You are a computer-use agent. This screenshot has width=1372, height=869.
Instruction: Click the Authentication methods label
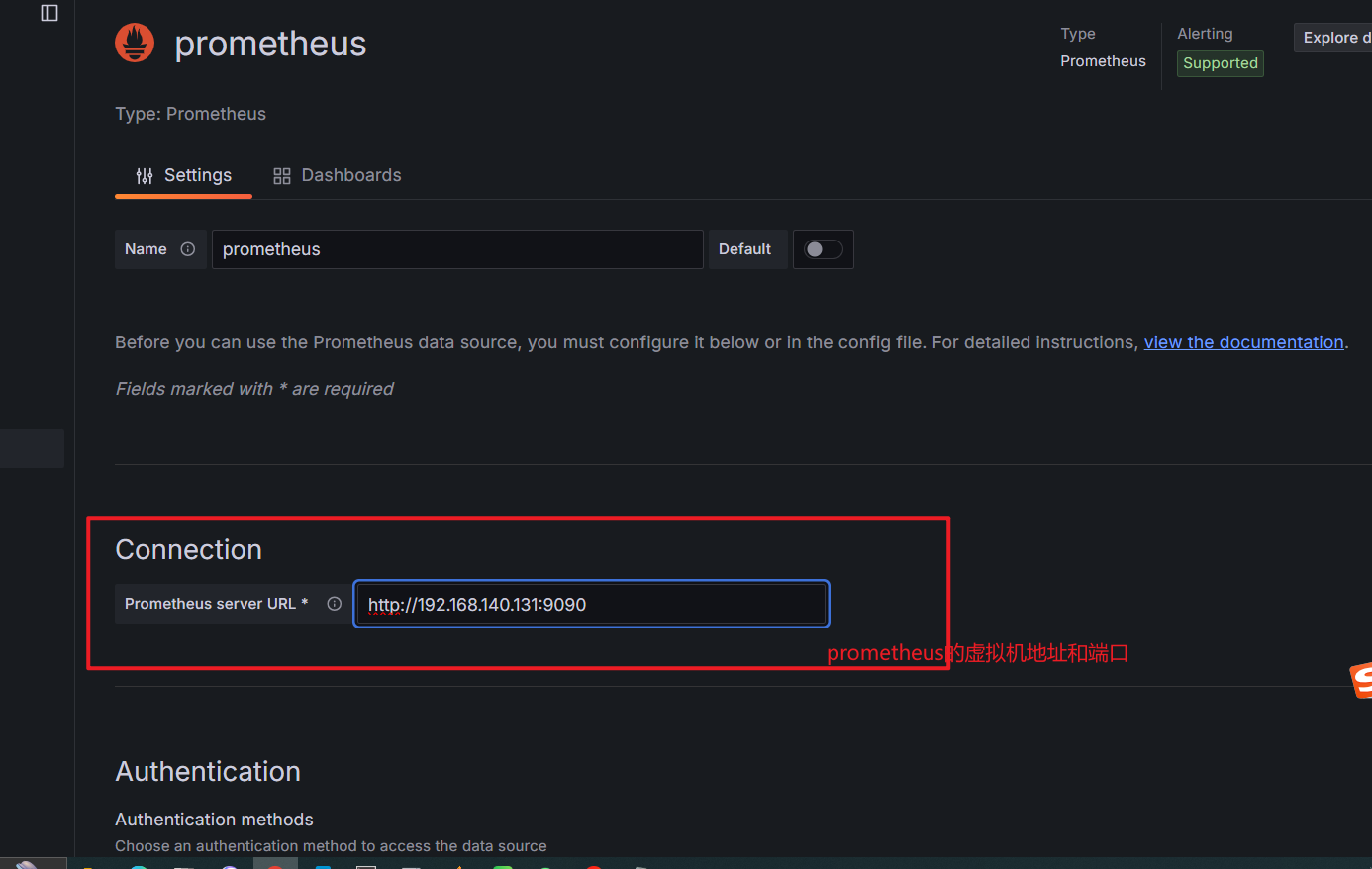[214, 820]
